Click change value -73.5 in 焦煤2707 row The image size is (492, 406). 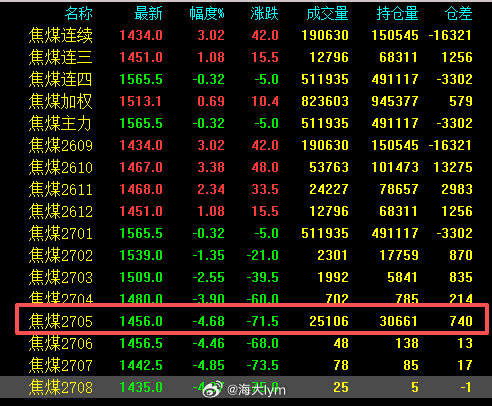pos(263,365)
